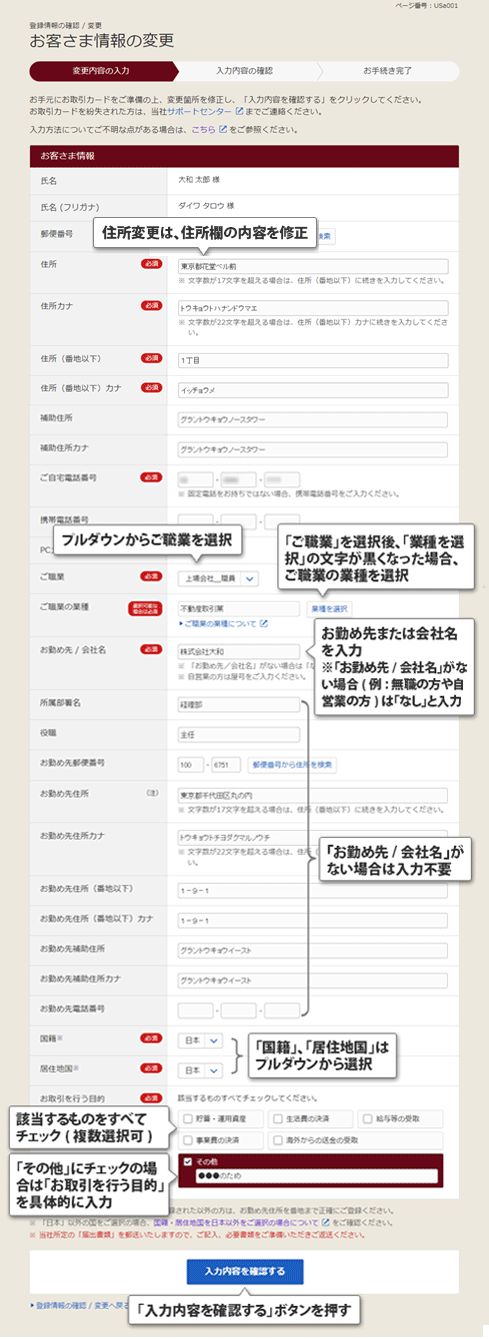This screenshot has height=1339, width=489.
Task: Click the 入力内容を確認する button
Action: pos(245,1272)
